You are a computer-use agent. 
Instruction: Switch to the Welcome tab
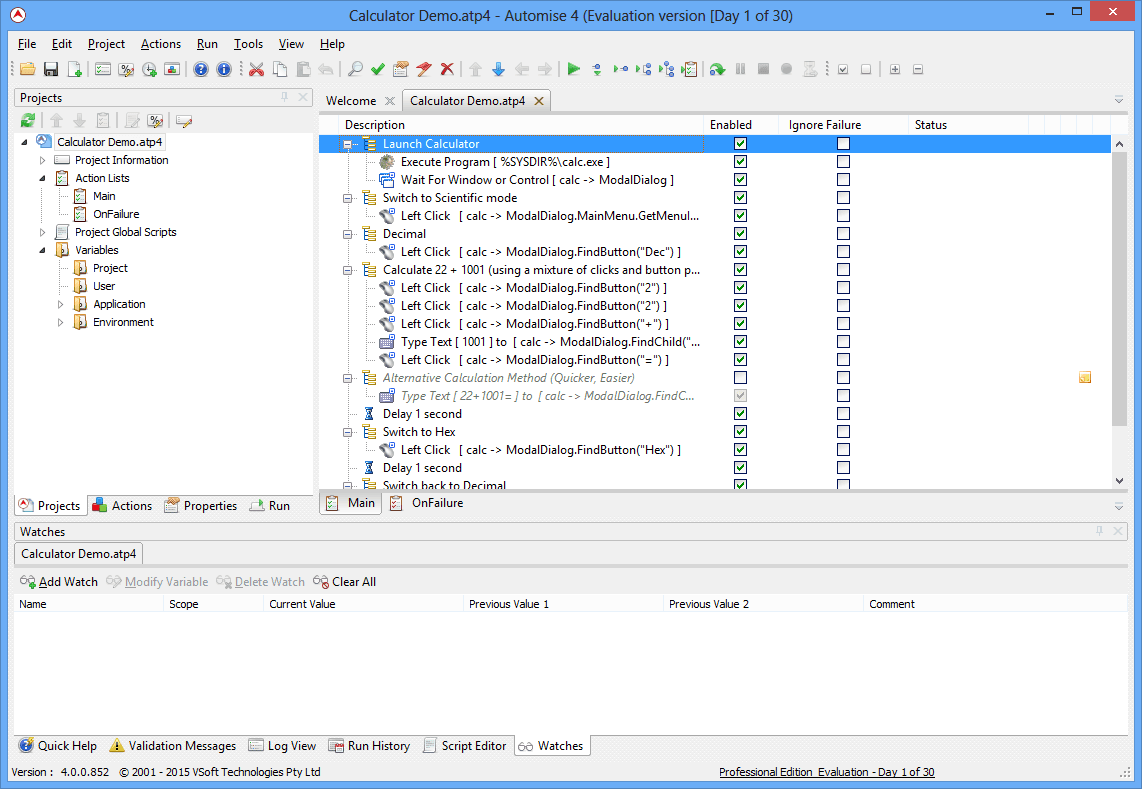[351, 101]
